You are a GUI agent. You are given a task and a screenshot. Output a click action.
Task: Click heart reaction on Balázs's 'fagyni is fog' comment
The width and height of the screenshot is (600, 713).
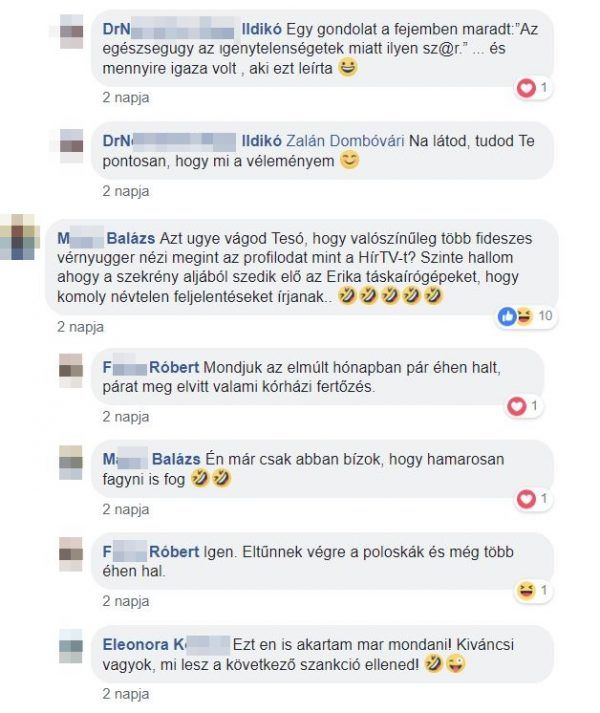pos(534,499)
